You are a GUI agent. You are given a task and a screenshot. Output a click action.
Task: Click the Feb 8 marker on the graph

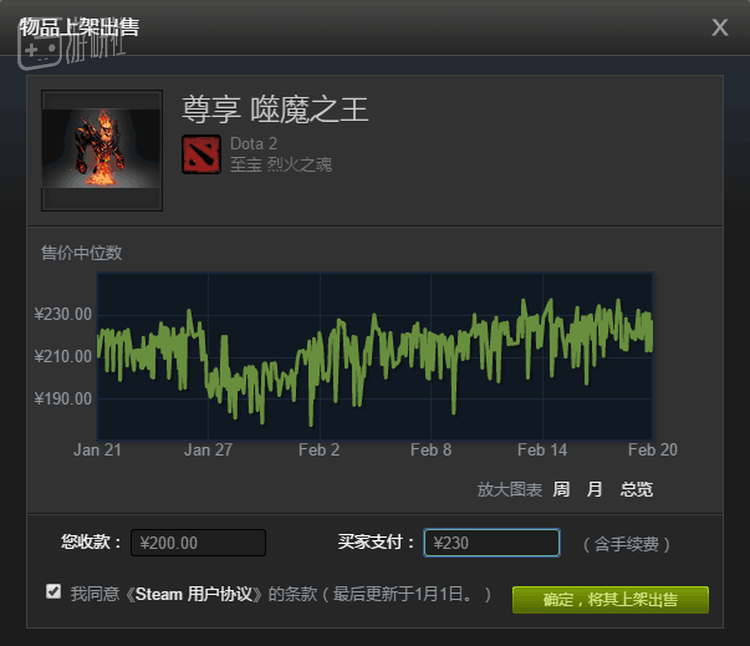click(430, 449)
